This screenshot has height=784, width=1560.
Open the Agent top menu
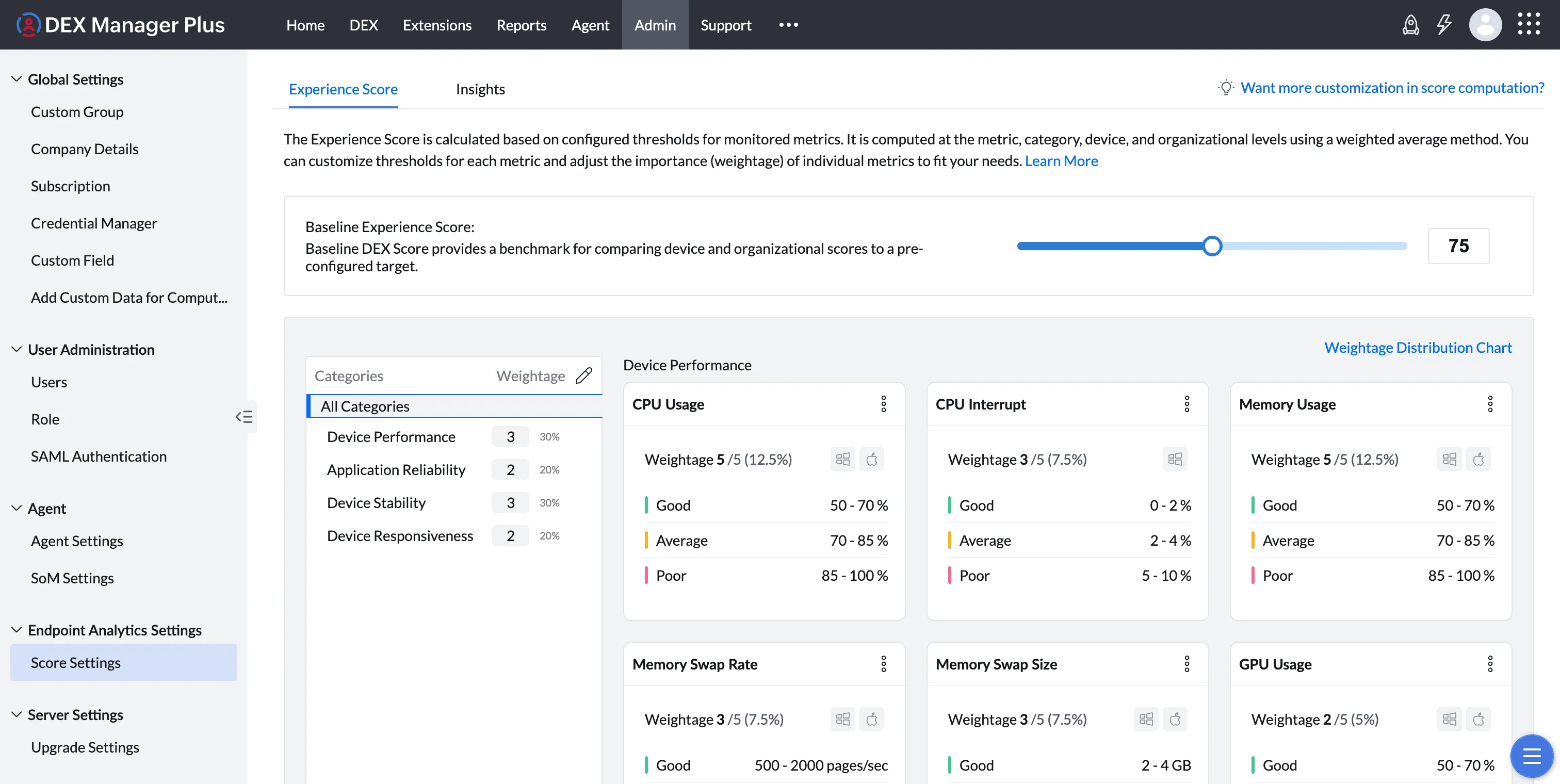pyautogui.click(x=591, y=25)
